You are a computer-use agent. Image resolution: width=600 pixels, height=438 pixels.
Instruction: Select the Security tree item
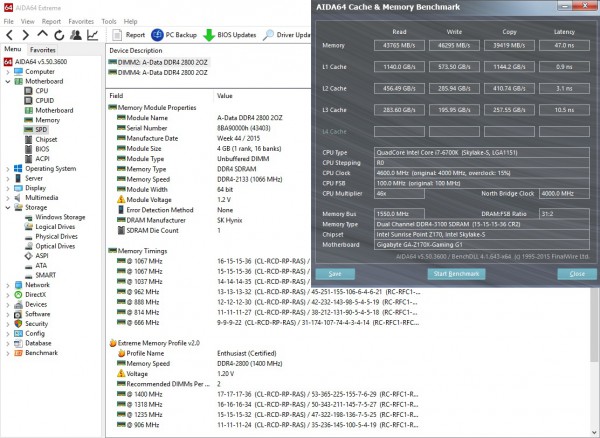31,324
